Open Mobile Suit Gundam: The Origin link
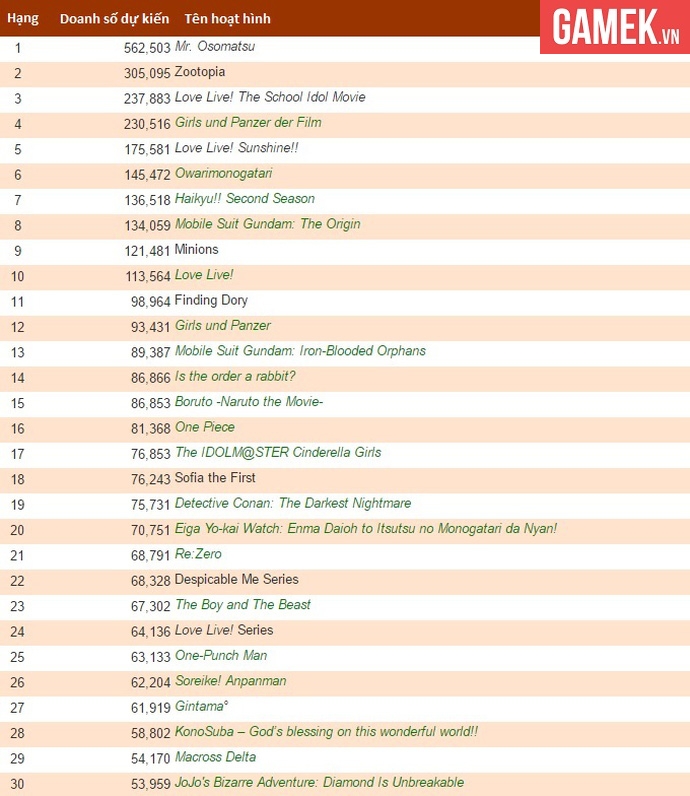 [x=268, y=224]
